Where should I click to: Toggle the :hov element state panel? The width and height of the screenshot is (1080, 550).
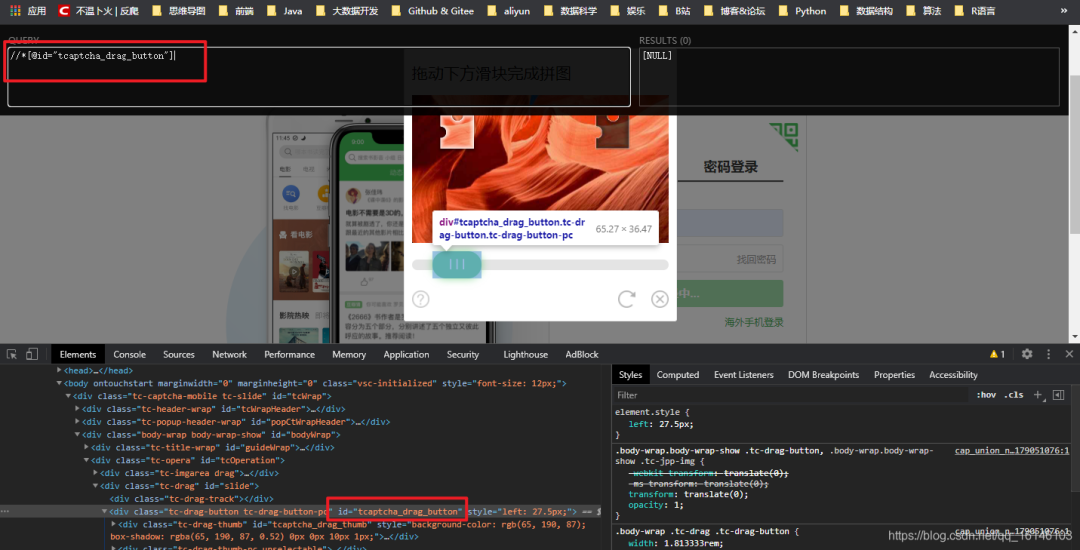click(986, 394)
